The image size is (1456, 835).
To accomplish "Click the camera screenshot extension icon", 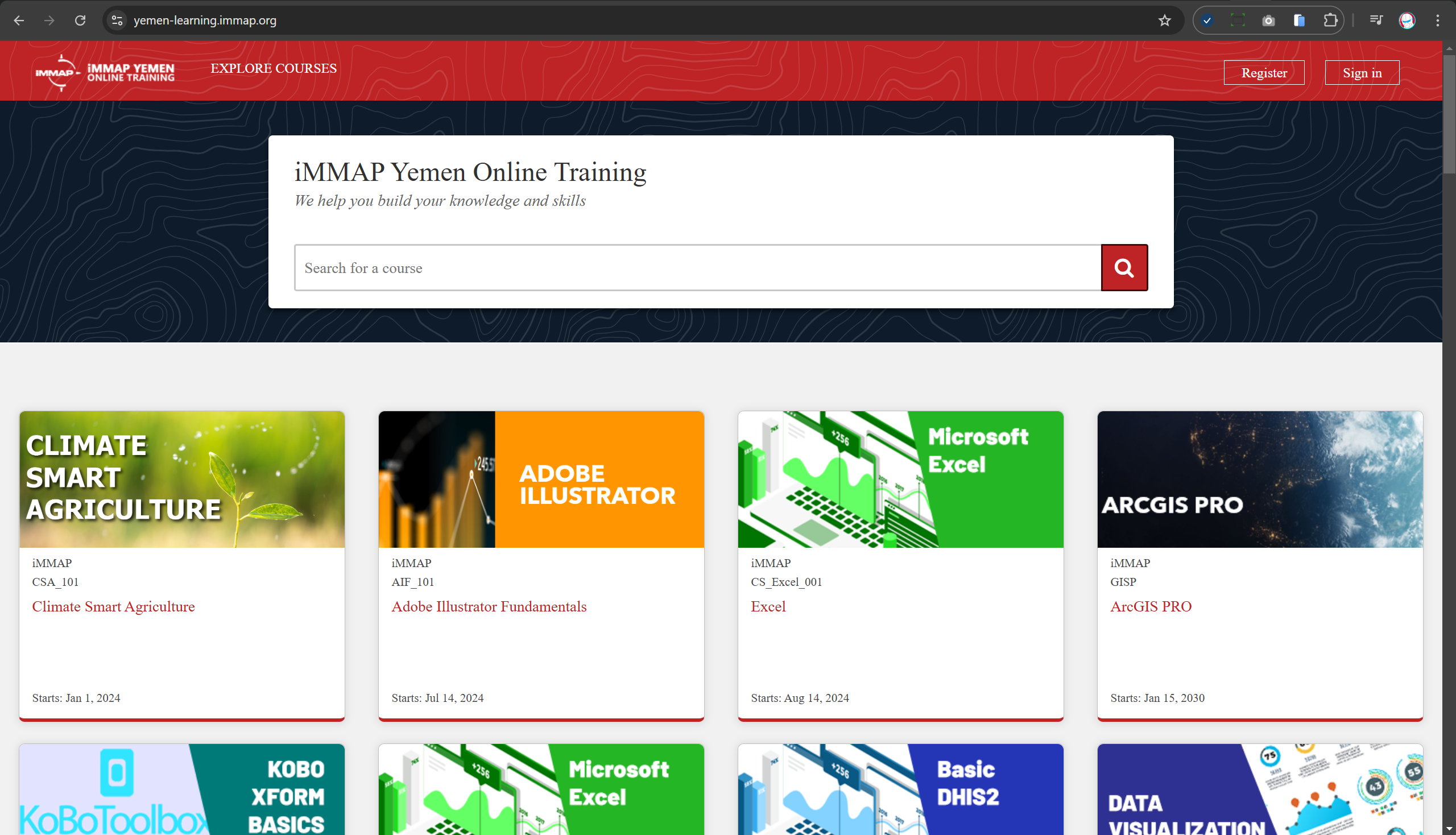I will tap(1268, 20).
